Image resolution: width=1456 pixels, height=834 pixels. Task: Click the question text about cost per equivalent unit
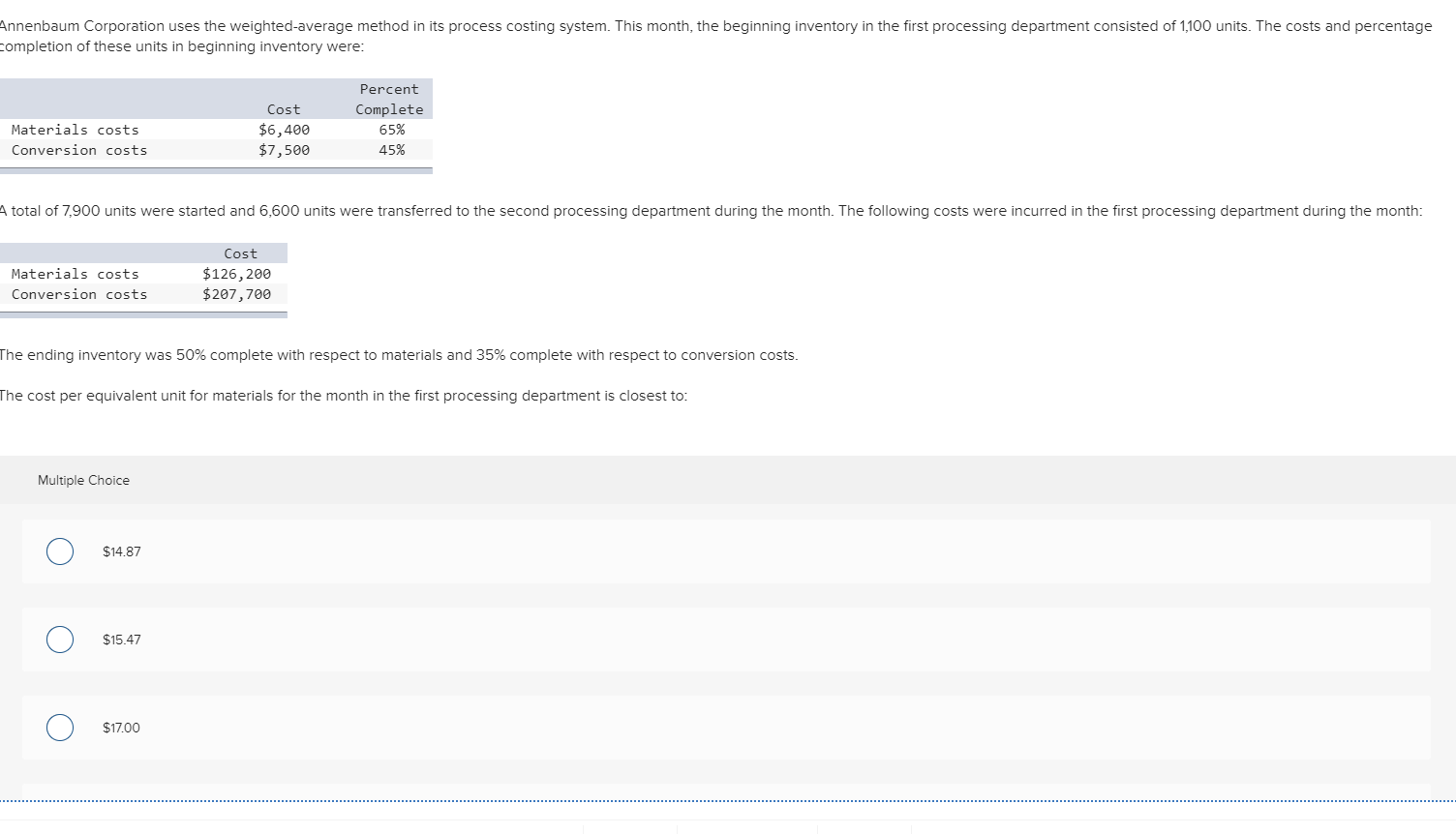(x=344, y=395)
